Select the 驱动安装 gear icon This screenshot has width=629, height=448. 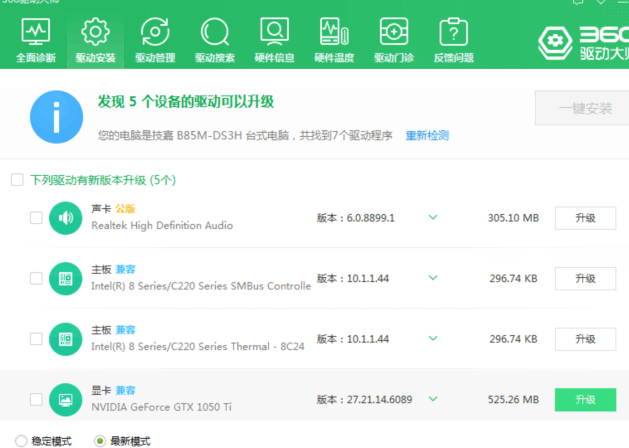click(95, 31)
